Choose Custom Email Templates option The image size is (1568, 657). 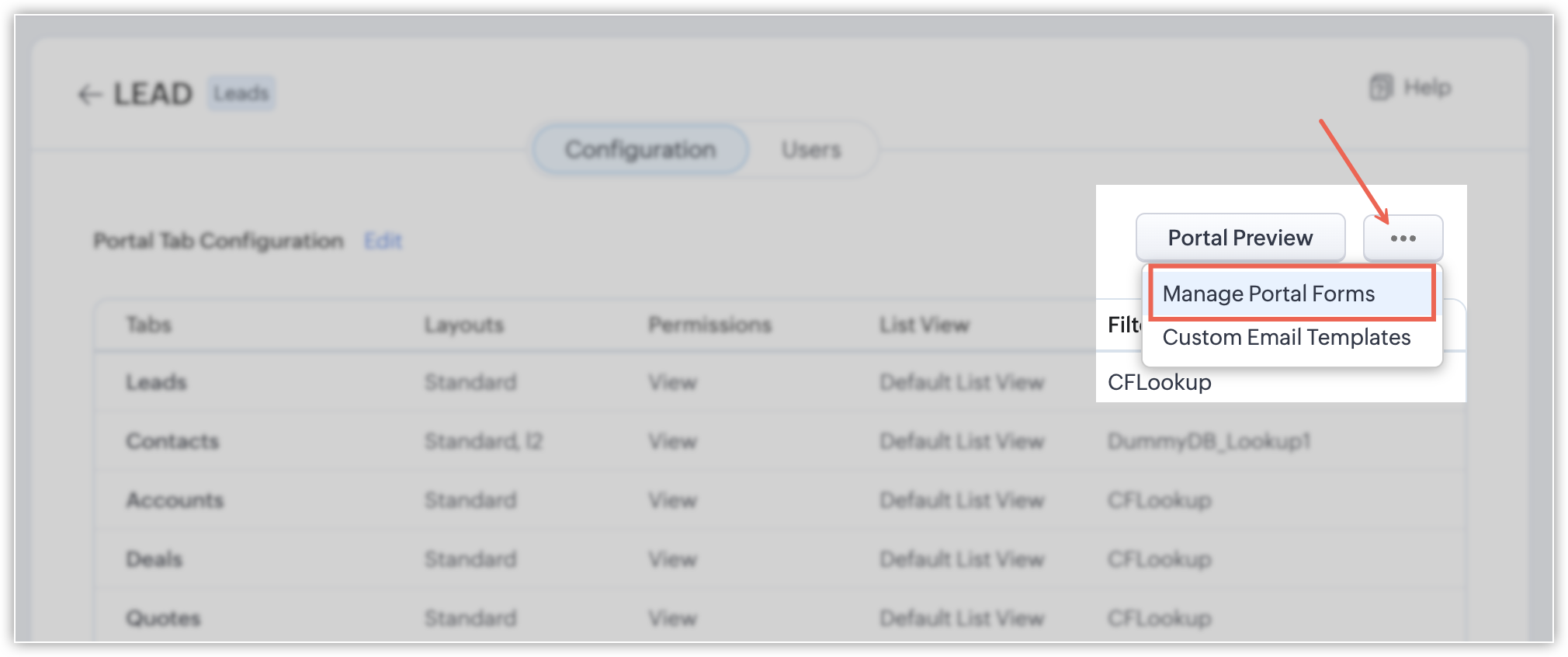[x=1286, y=337]
